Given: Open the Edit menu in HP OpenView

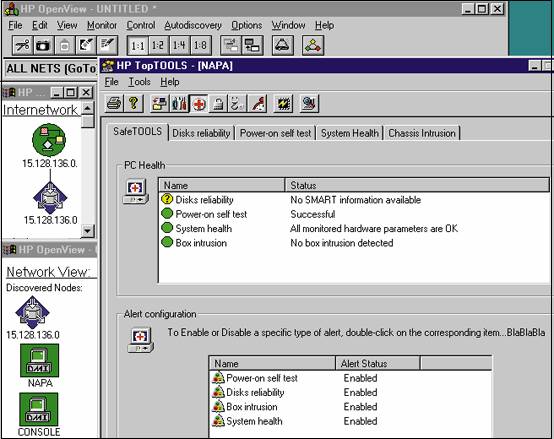Looking at the screenshot, I should pyautogui.click(x=40, y=25).
